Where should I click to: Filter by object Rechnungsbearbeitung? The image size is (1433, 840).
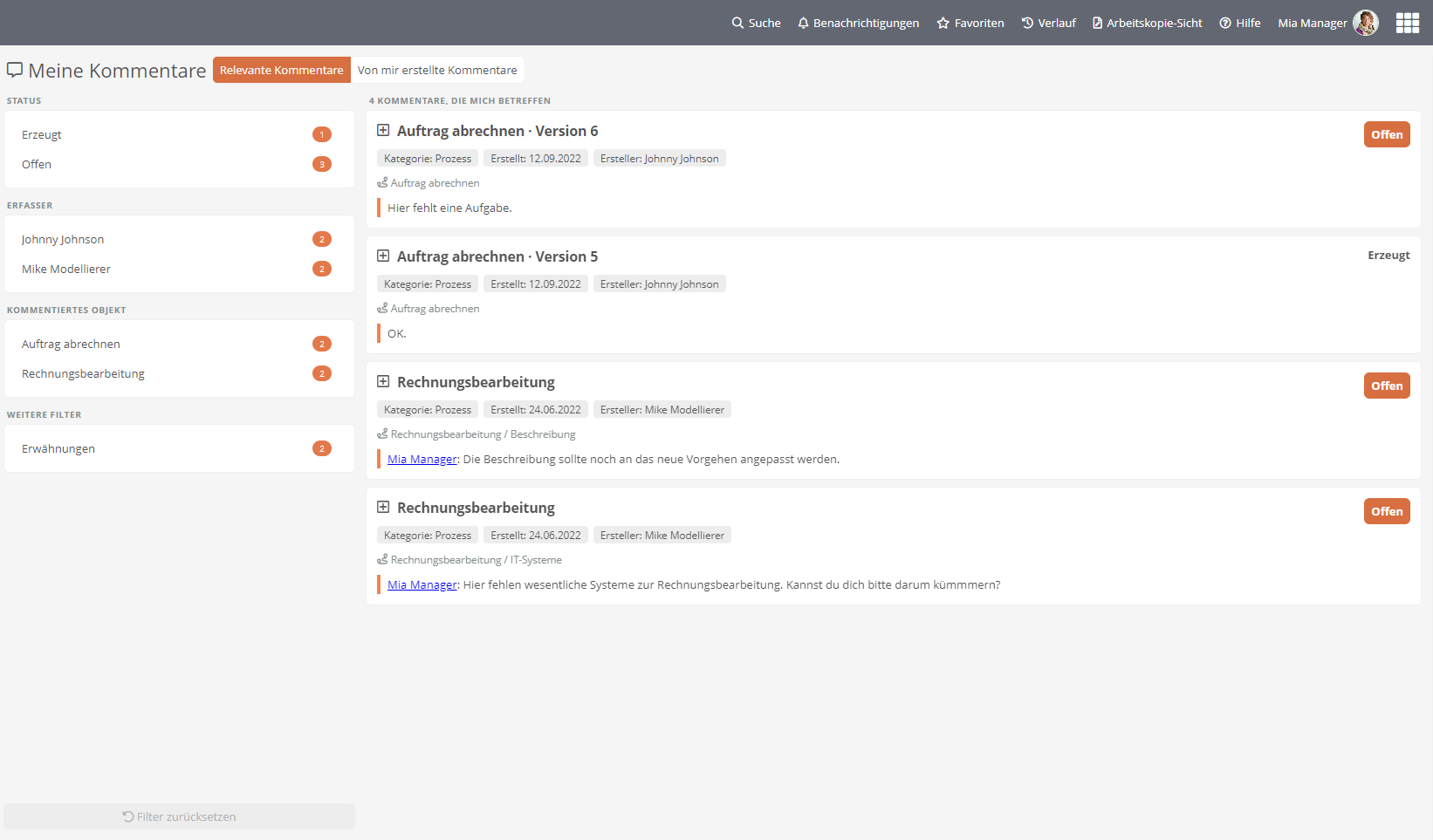pos(179,373)
